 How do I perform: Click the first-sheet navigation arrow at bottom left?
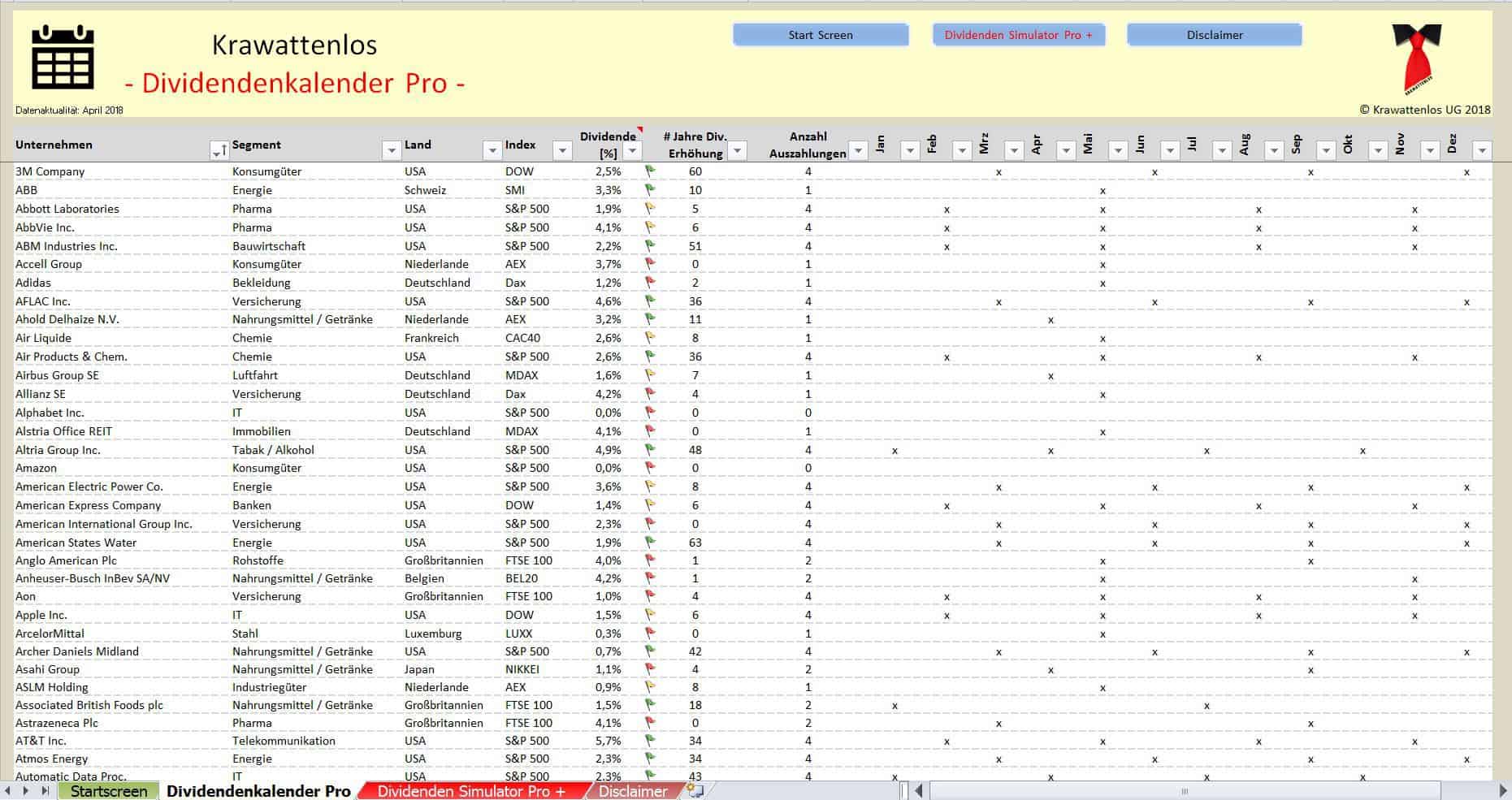pyautogui.click(x=8, y=791)
